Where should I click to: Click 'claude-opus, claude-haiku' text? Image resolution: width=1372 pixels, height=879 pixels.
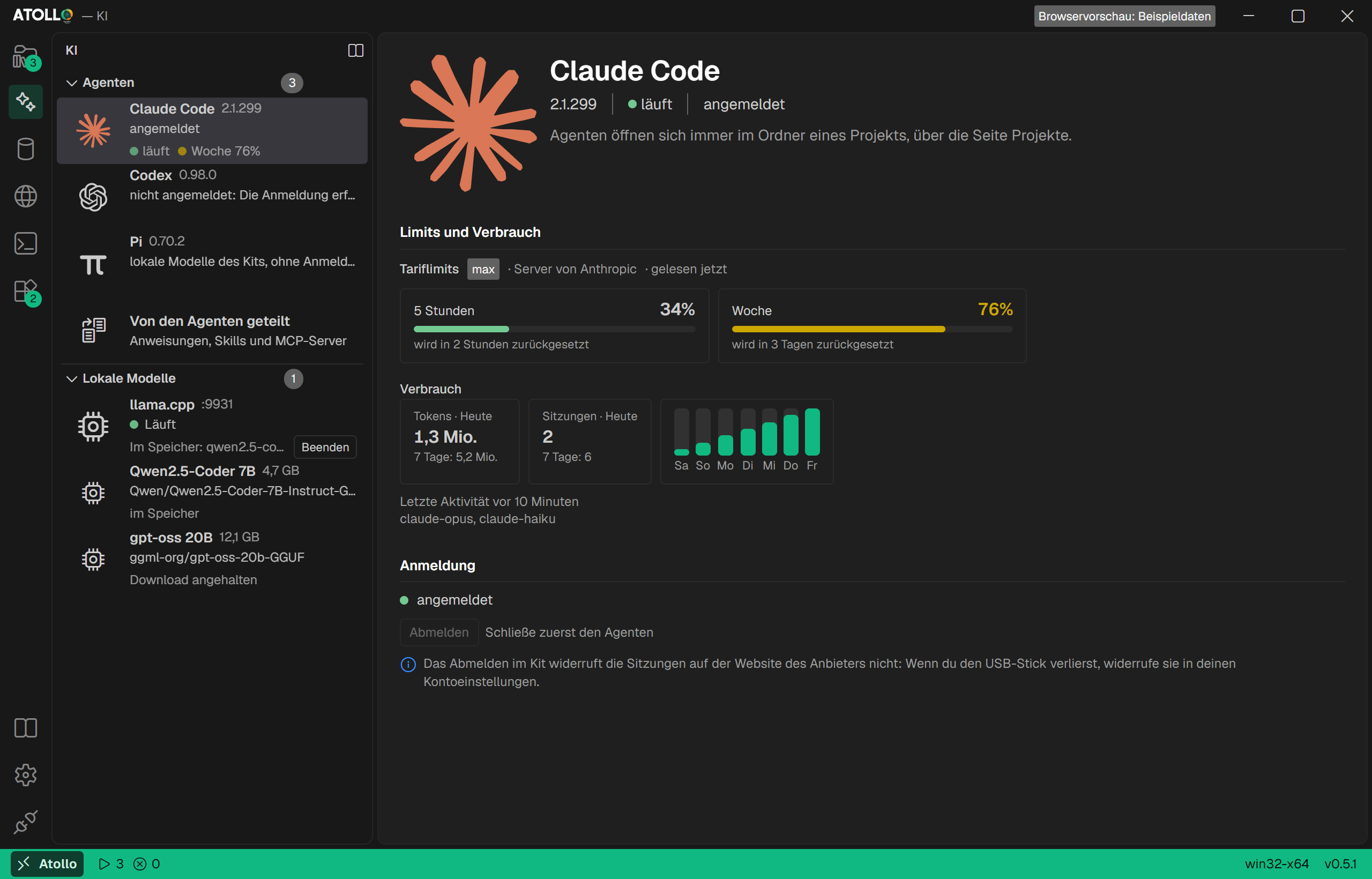[478, 519]
